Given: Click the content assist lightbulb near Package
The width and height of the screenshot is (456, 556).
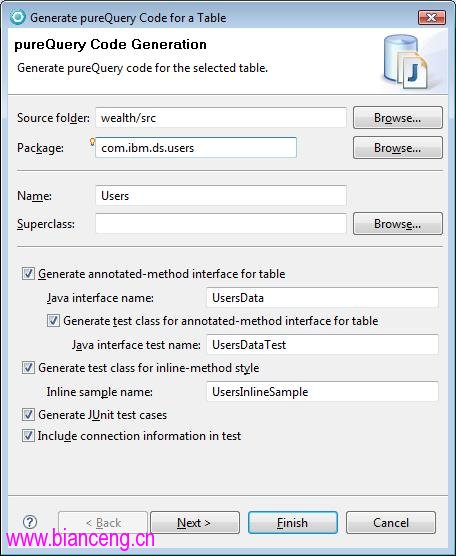Looking at the screenshot, I should coord(92,142).
